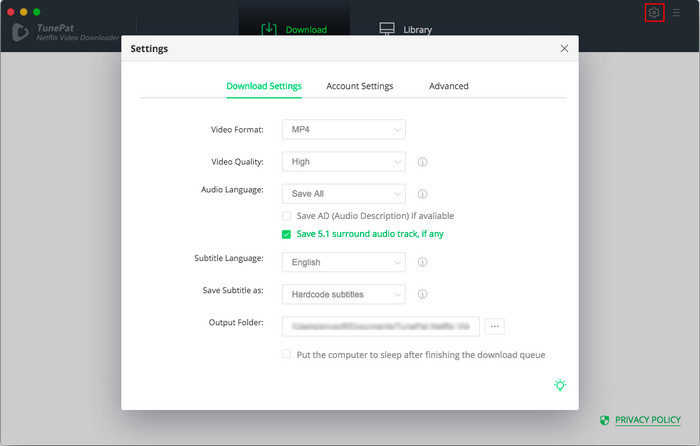Click the privacy policy shield icon
This screenshot has height=446, width=700.
[604, 420]
